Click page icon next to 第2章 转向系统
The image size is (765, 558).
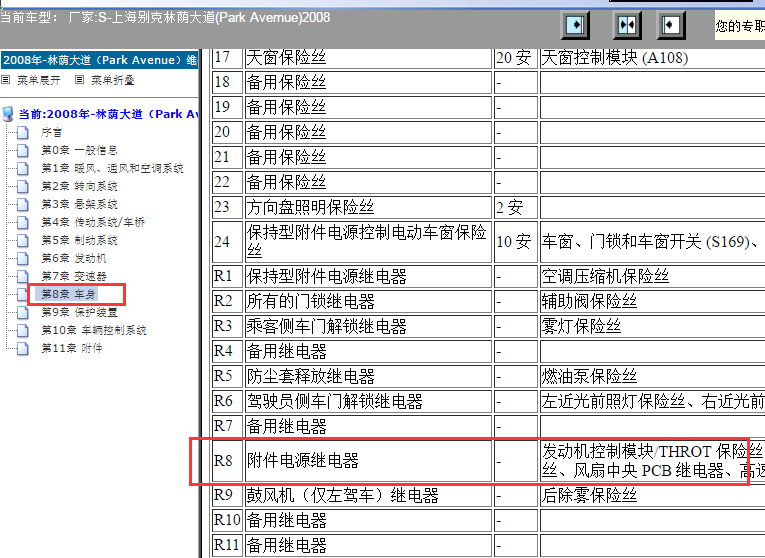(22, 186)
